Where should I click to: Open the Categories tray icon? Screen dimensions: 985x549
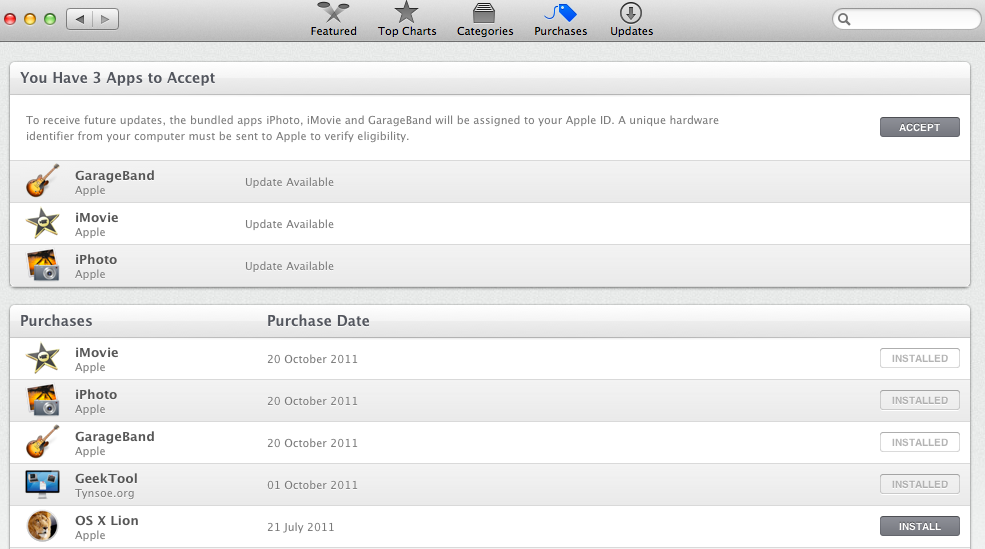[x=484, y=13]
